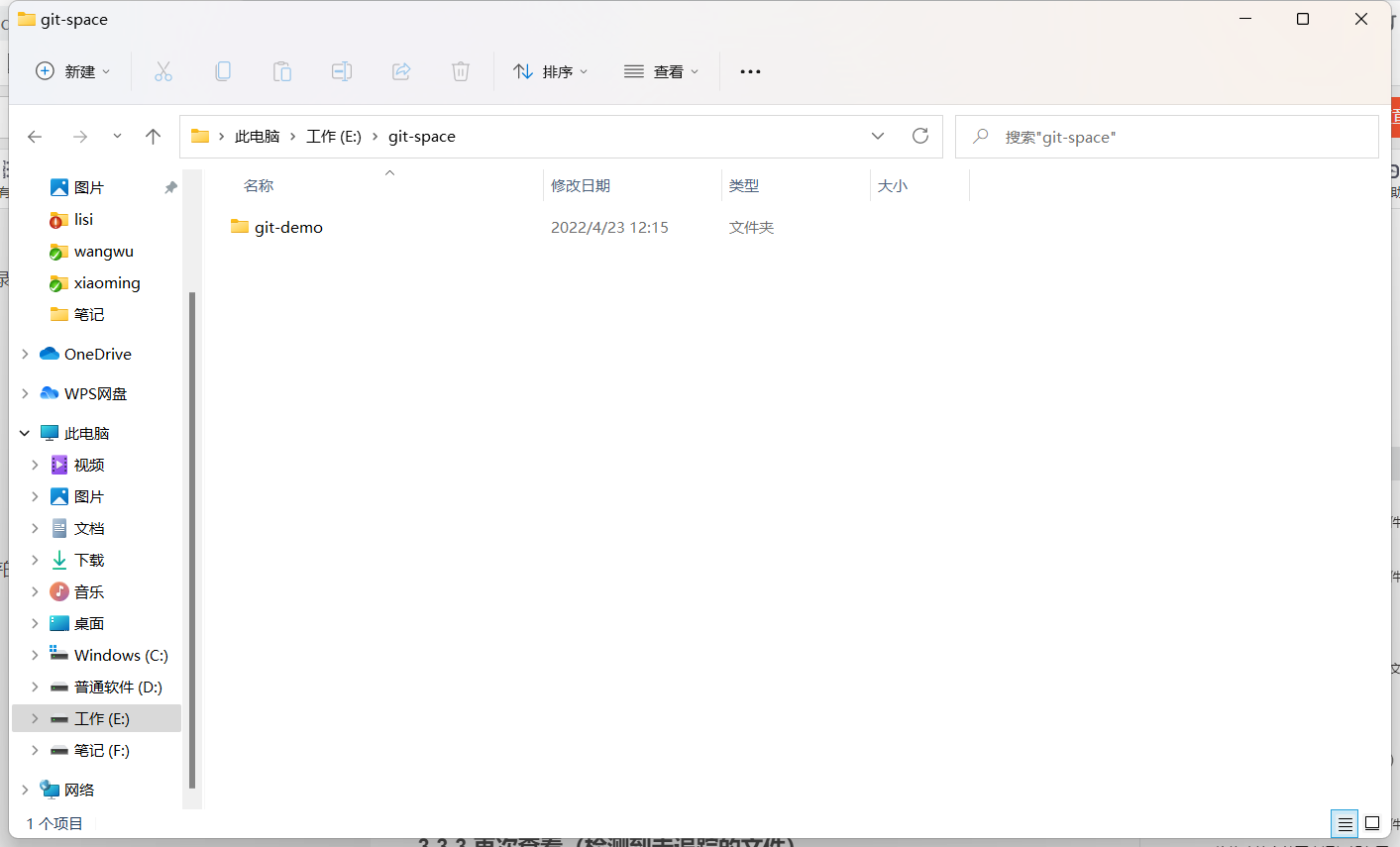Open 桌面 under 此电脑
This screenshot has width=1400, height=847.
point(88,623)
